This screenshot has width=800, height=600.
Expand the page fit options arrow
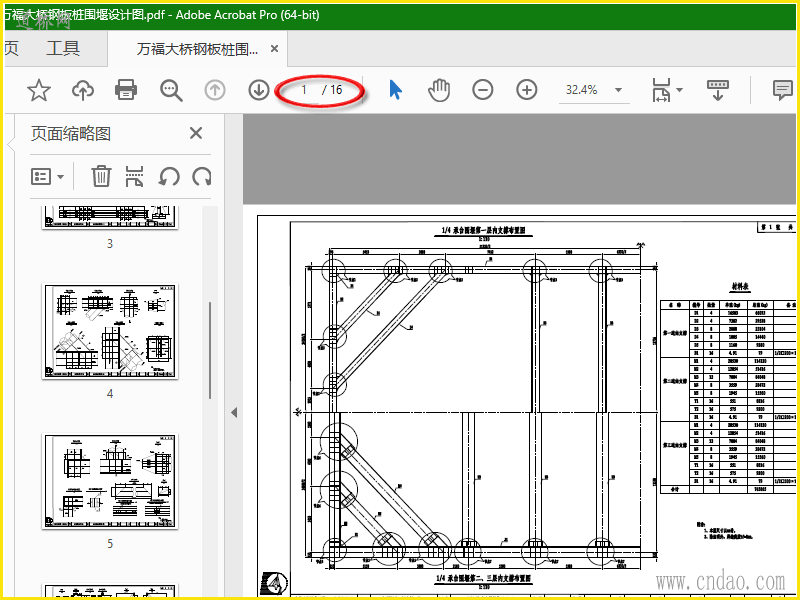pos(680,90)
